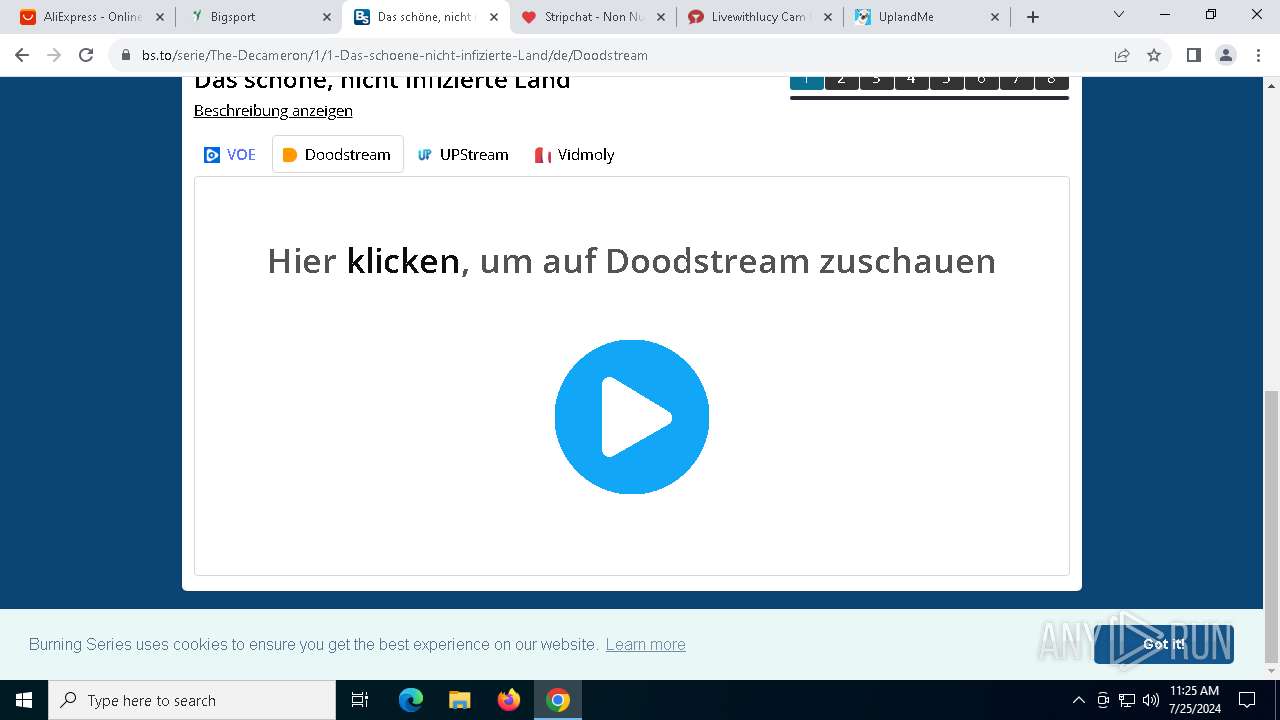Screen dimensions: 1280x720
Task: Close the Stripchat browser tab
Action: [661, 17]
